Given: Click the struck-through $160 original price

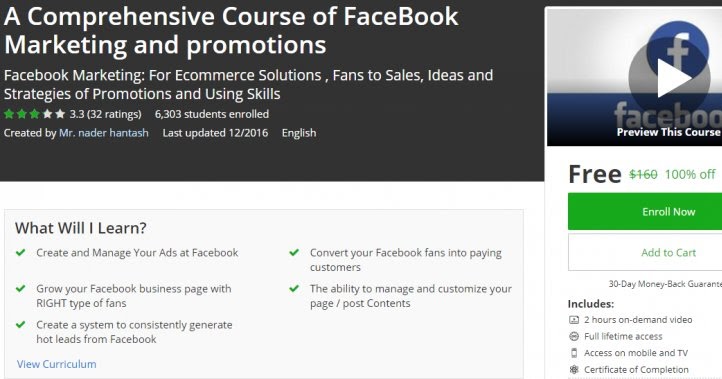Looking at the screenshot, I should click(643, 175).
